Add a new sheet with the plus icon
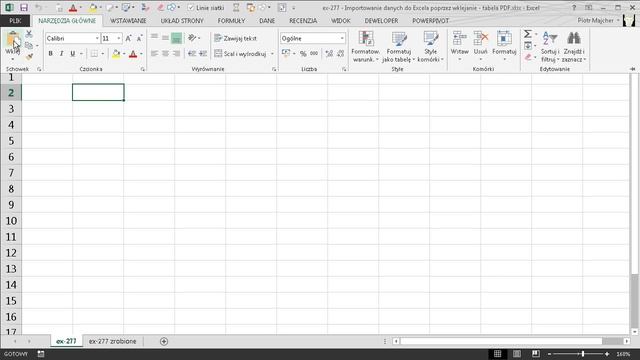The height and width of the screenshot is (360, 640). click(x=164, y=341)
